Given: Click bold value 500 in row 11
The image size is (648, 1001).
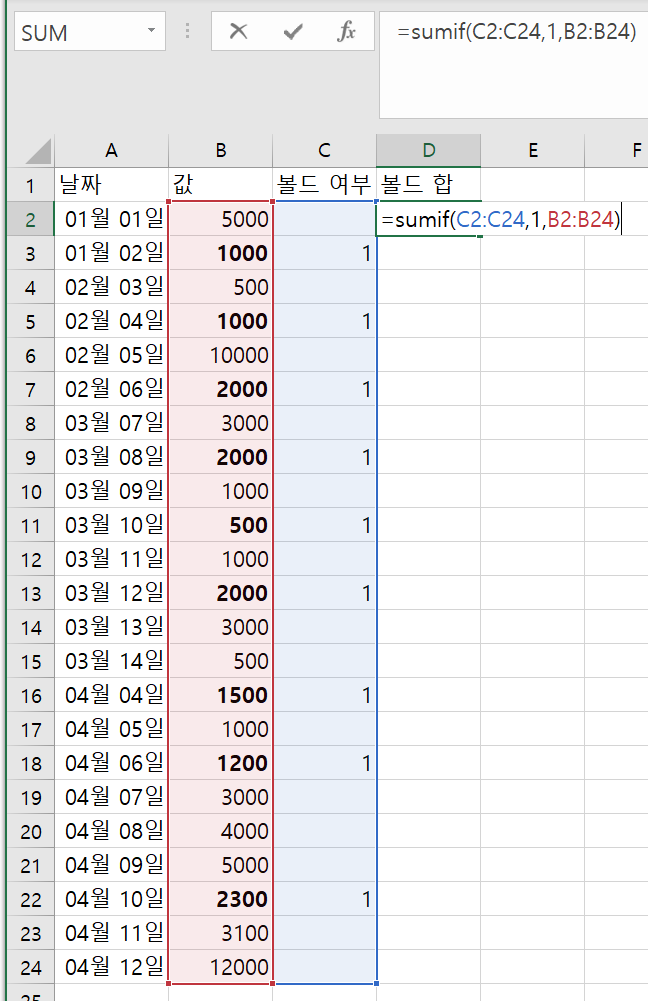Looking at the screenshot, I should [220, 525].
